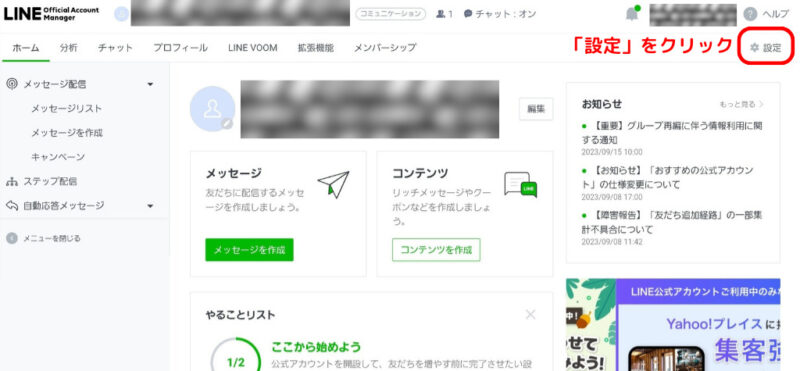Collapse 自動応答メッセージ dropdown arrow
The width and height of the screenshot is (800, 371).
point(150,206)
